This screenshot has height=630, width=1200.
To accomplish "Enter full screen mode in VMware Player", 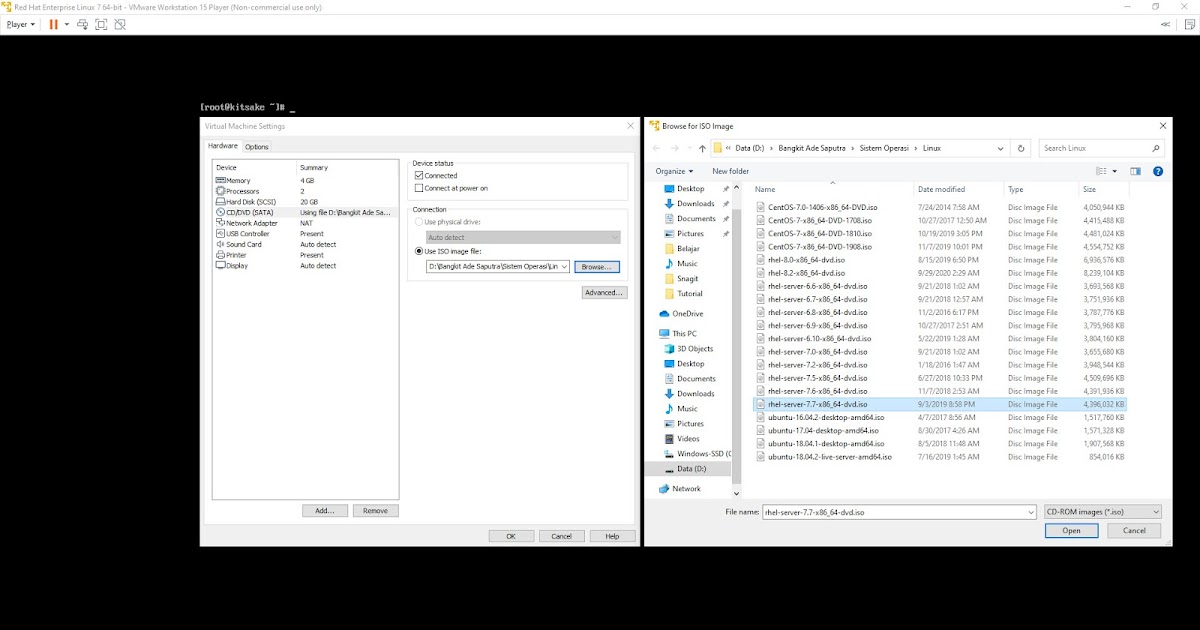I will point(100,24).
